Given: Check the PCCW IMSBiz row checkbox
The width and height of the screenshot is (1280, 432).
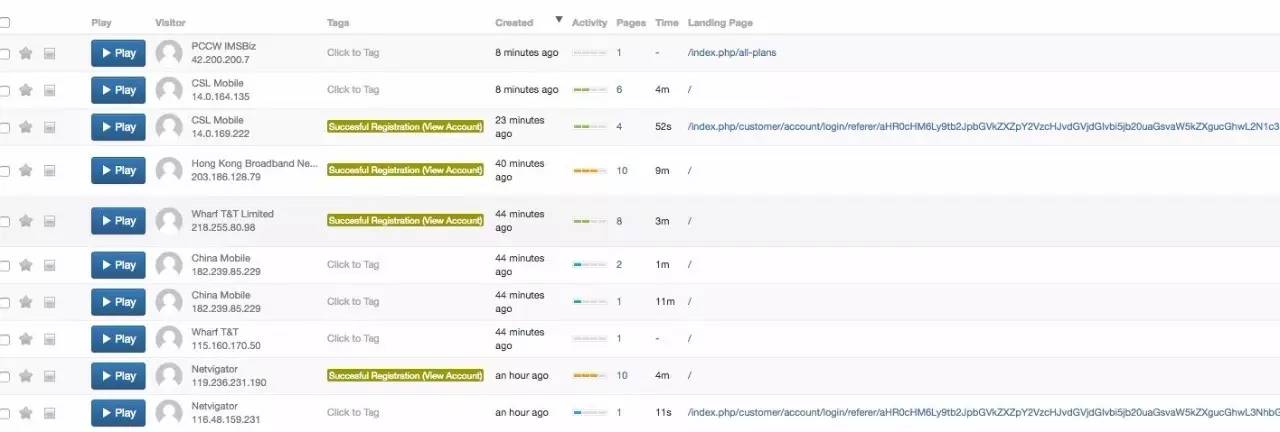Looking at the screenshot, I should point(4,53).
